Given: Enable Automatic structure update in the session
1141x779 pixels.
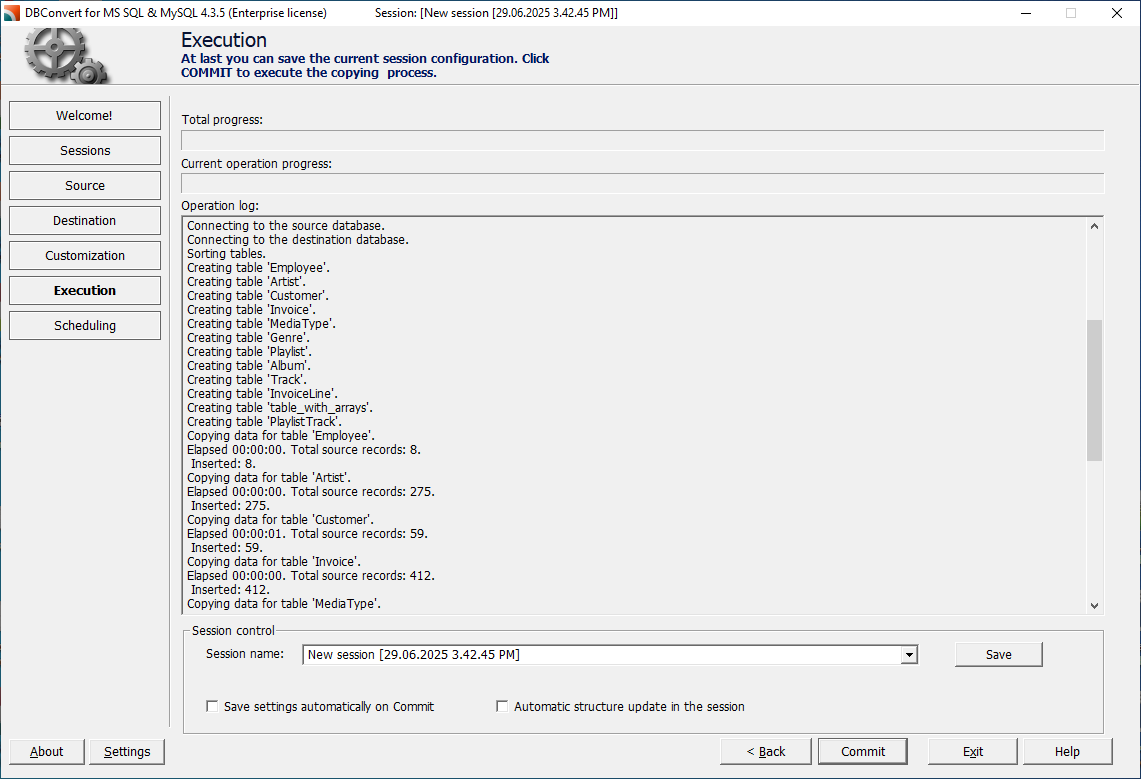Looking at the screenshot, I should 502,706.
